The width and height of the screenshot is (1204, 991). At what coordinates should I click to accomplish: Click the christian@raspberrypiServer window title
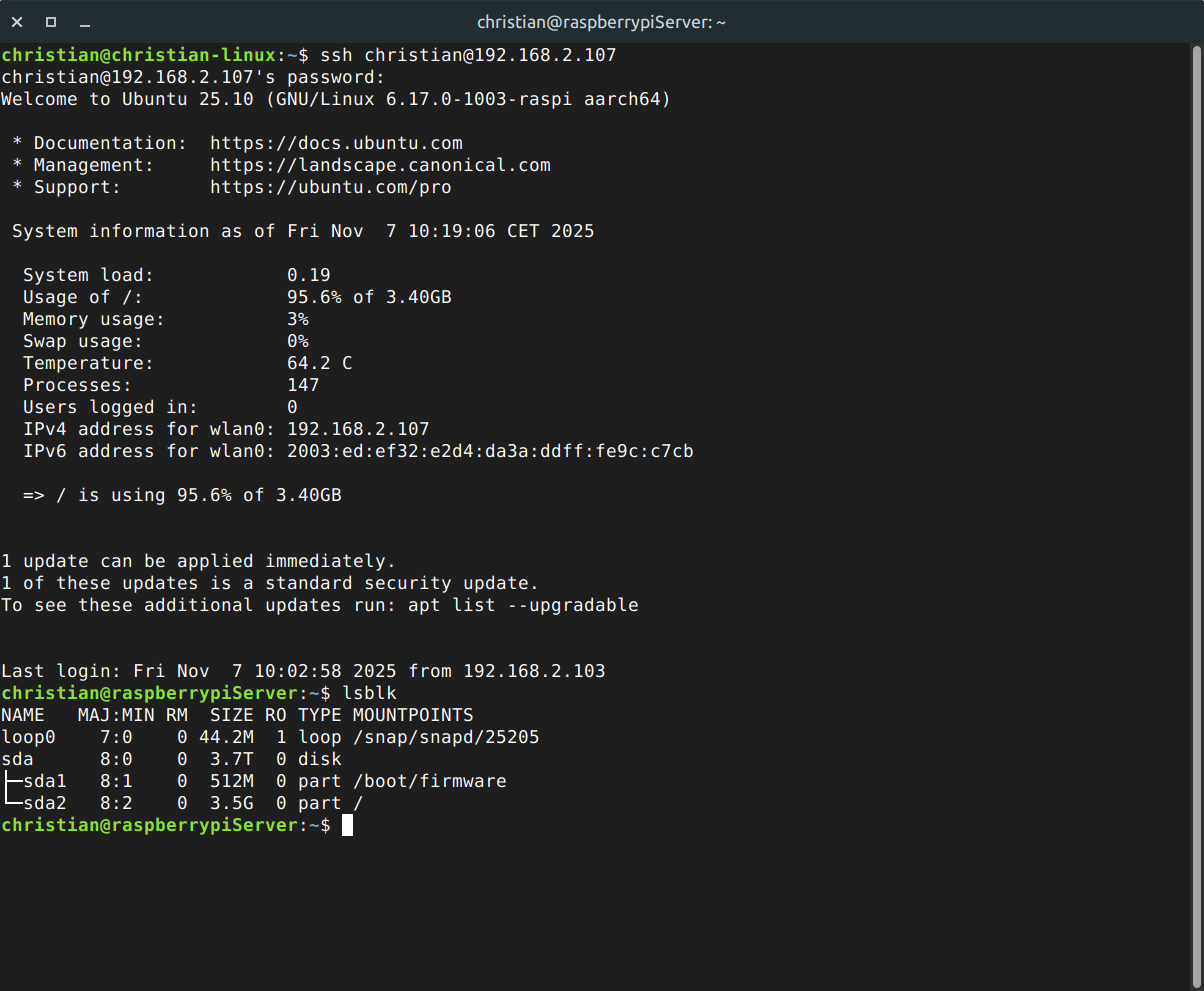point(601,21)
